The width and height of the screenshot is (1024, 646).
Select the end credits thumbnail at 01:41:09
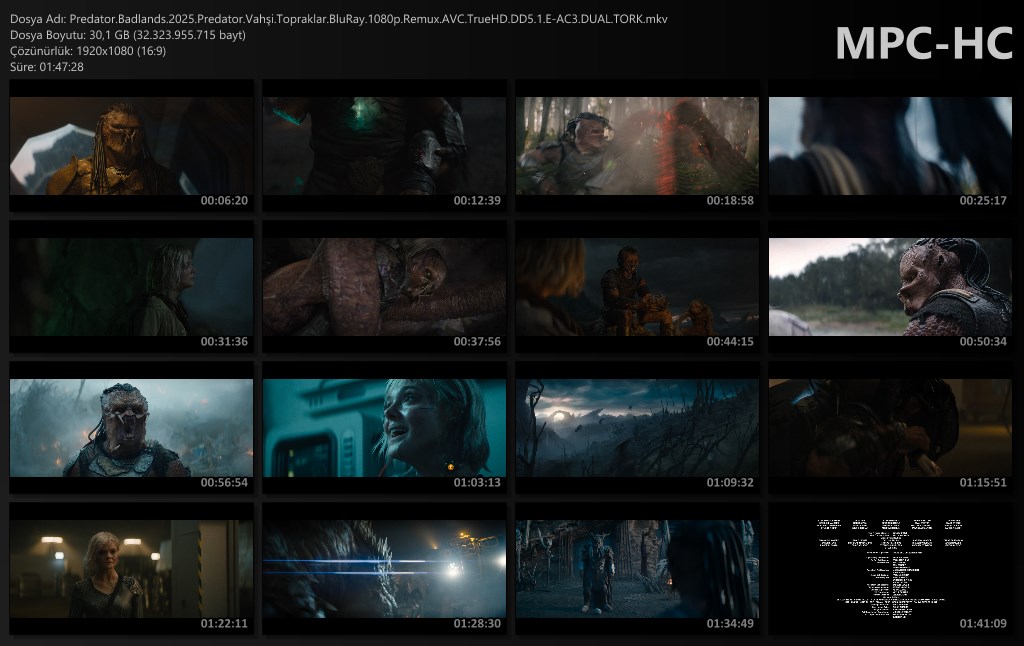(x=890, y=569)
